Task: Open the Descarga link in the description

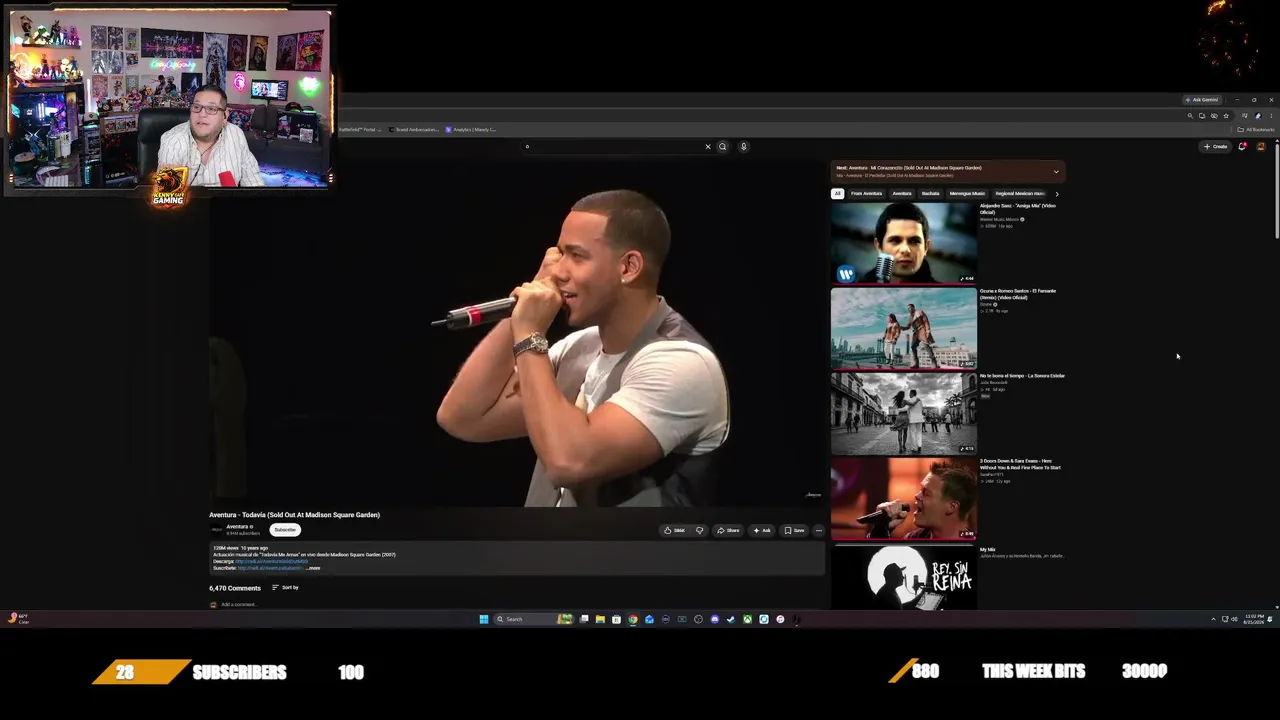Action: [x=271, y=561]
